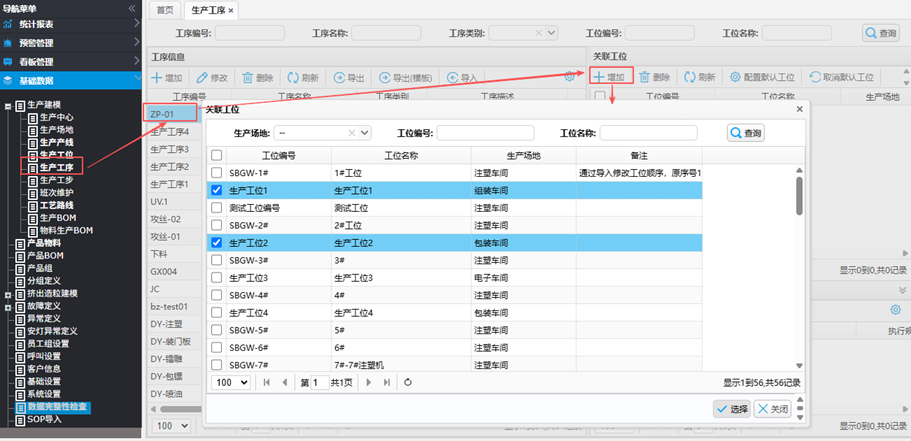Select 生产BOM in the navigation tree

click(x=58, y=218)
